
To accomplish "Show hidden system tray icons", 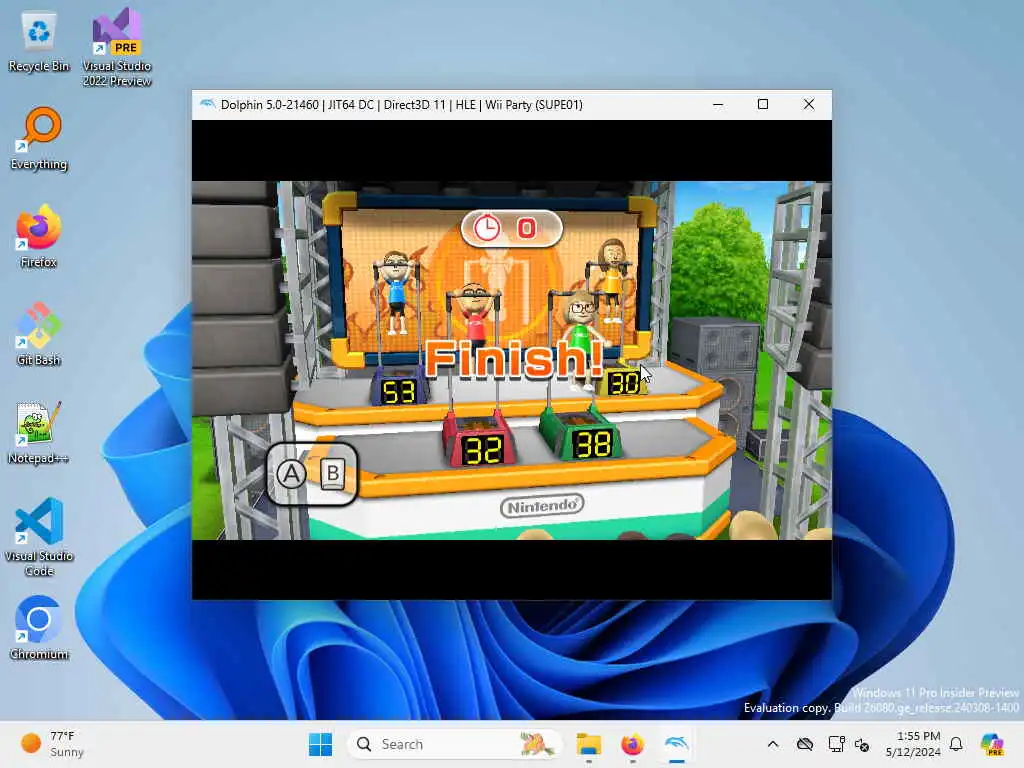I will [x=773, y=744].
